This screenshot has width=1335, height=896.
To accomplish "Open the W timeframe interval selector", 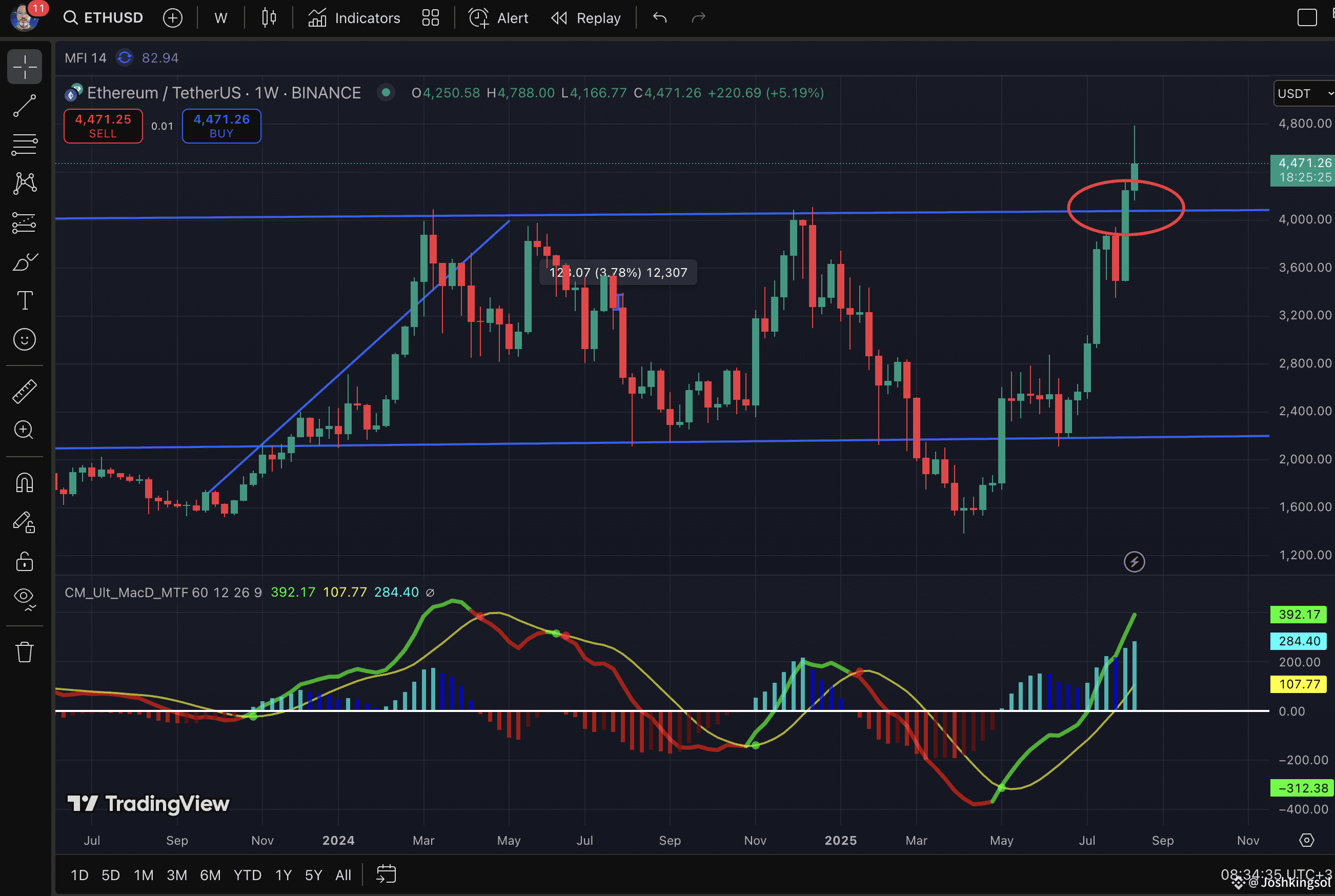I will coord(220,18).
